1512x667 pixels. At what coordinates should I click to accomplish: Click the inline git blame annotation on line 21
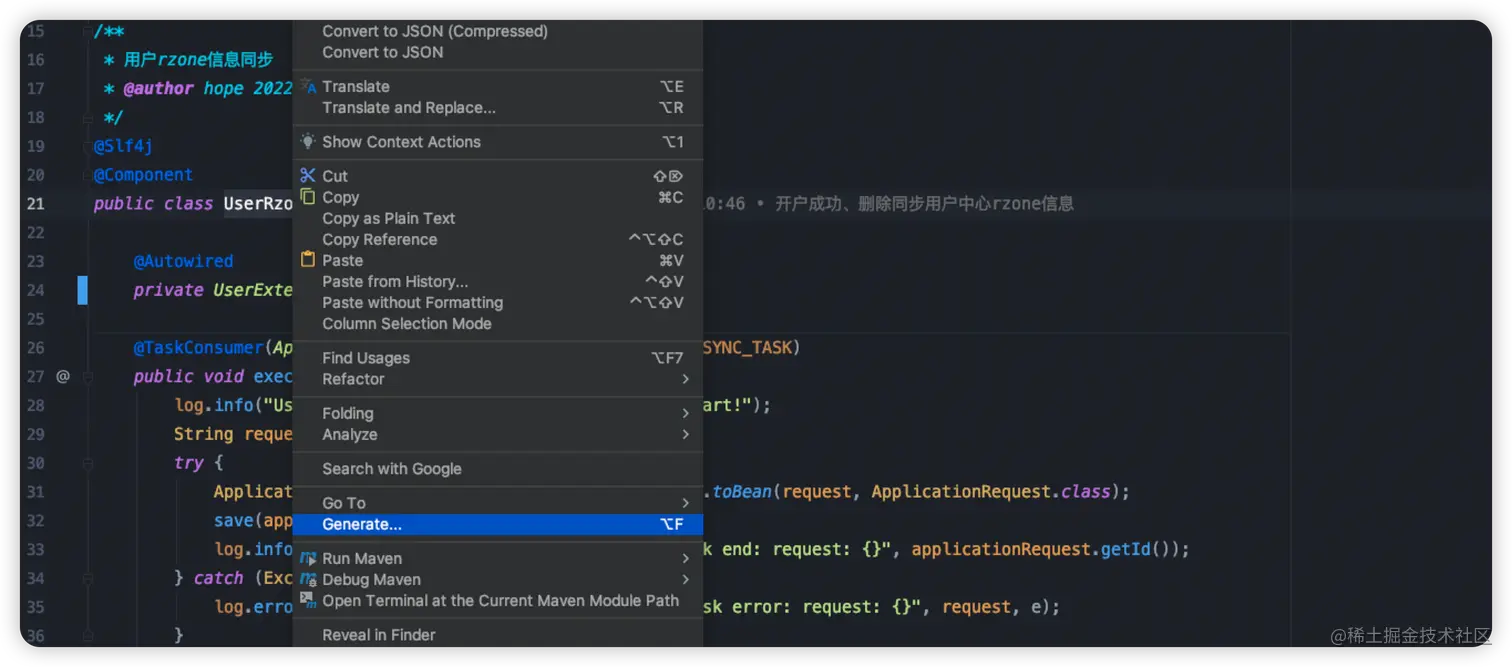click(888, 203)
